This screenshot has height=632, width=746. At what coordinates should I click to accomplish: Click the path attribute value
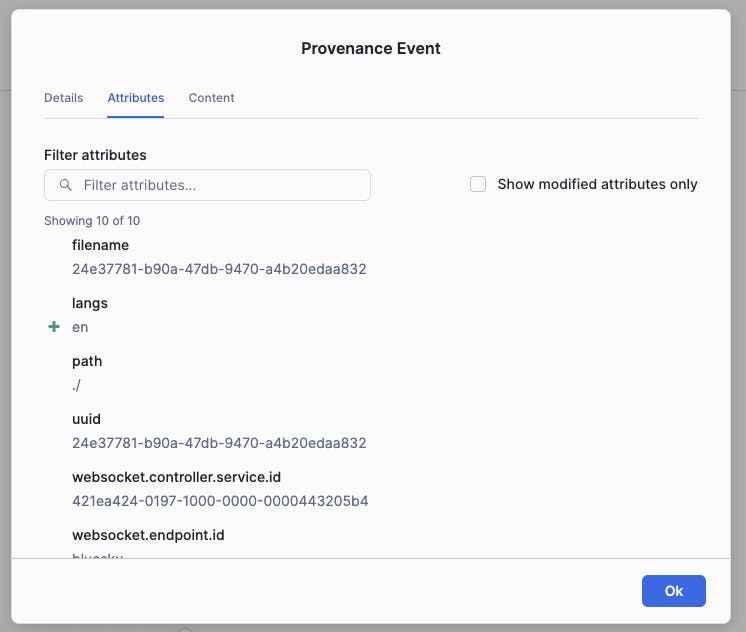[76, 385]
